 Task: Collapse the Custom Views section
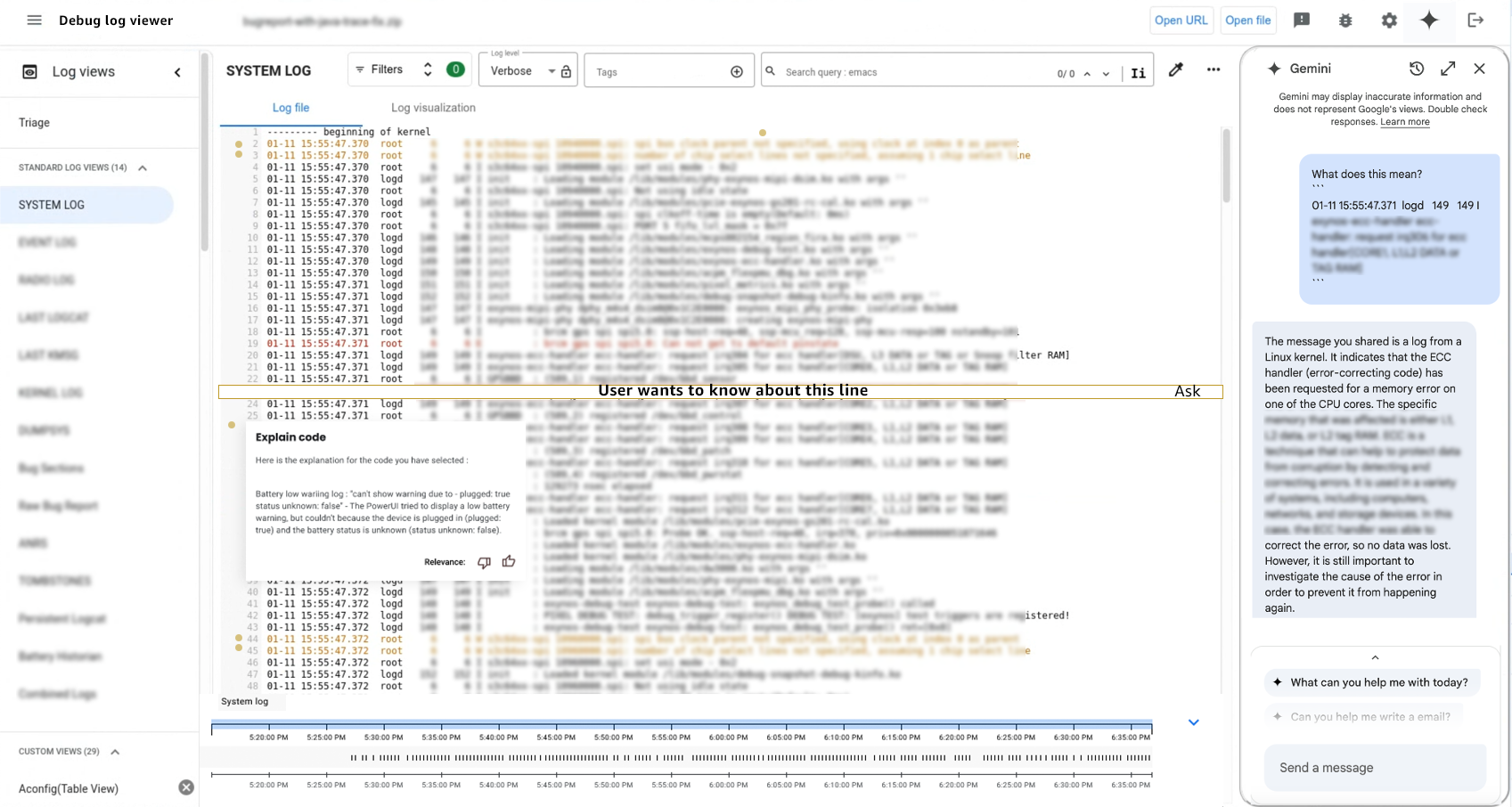click(x=115, y=752)
